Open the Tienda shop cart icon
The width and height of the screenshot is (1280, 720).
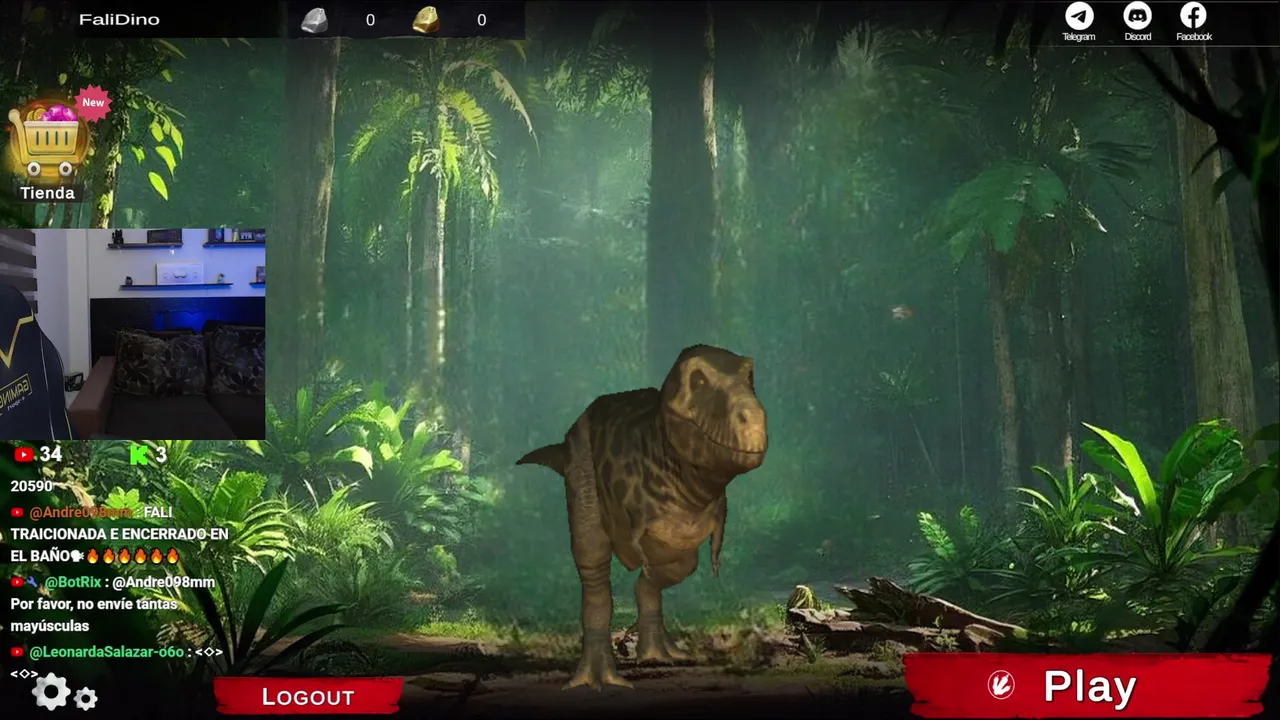tap(47, 141)
